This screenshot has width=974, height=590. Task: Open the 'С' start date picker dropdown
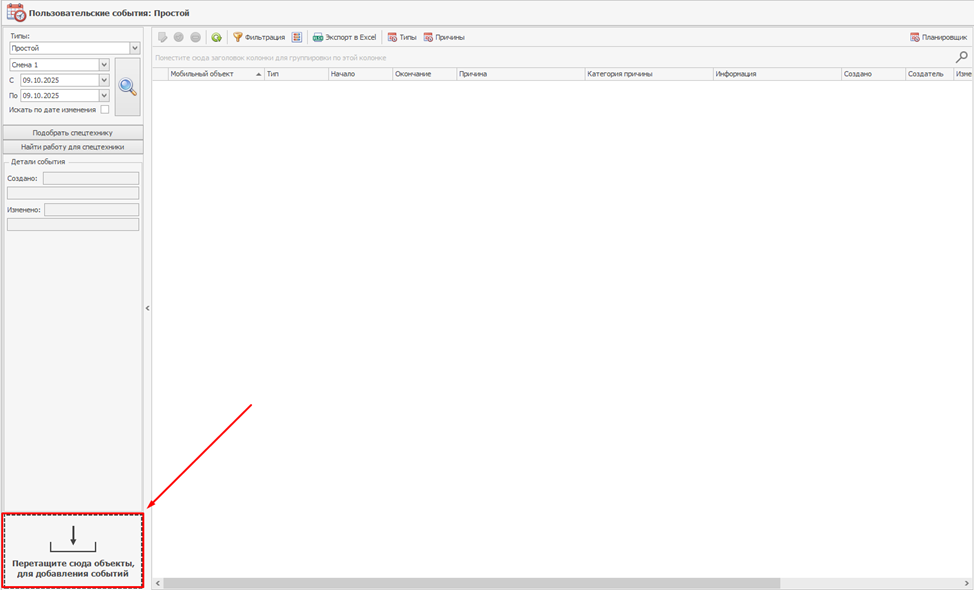coord(104,80)
